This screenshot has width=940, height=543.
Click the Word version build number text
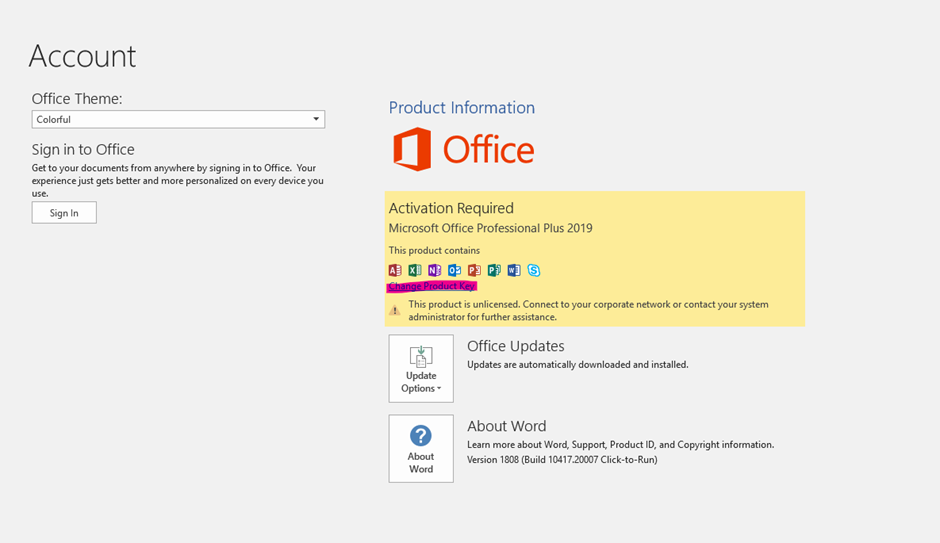pos(562,460)
